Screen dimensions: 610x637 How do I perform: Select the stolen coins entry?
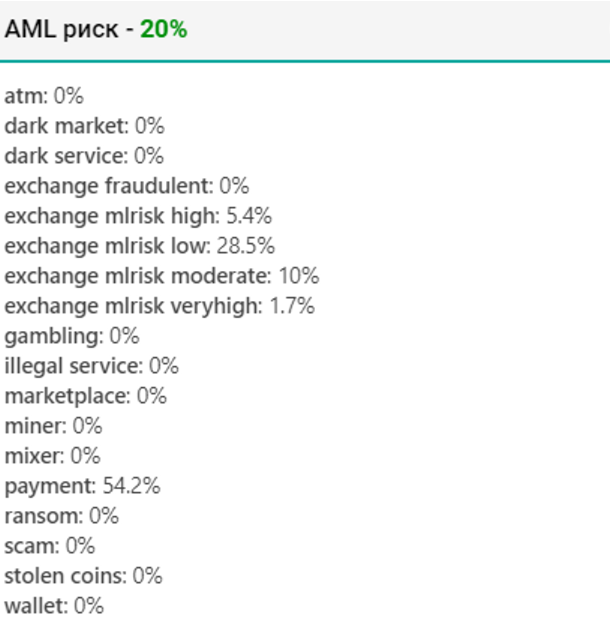tap(83, 576)
